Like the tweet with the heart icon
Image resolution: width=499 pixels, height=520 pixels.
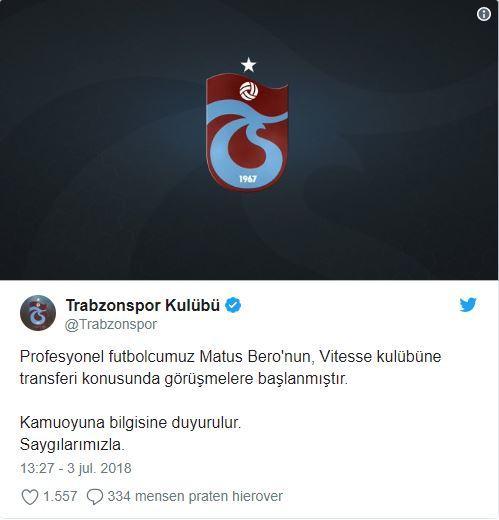(30, 497)
